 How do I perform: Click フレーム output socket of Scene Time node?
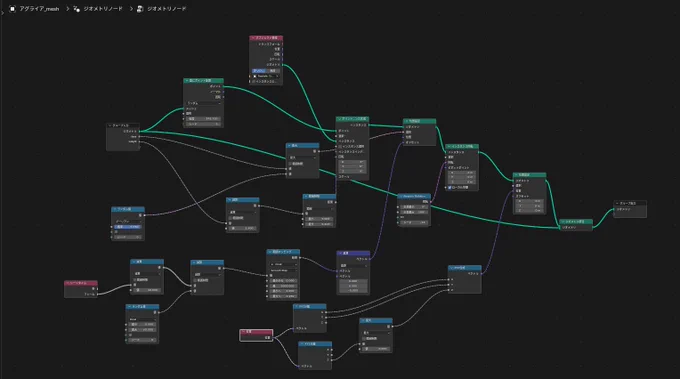coord(98,294)
